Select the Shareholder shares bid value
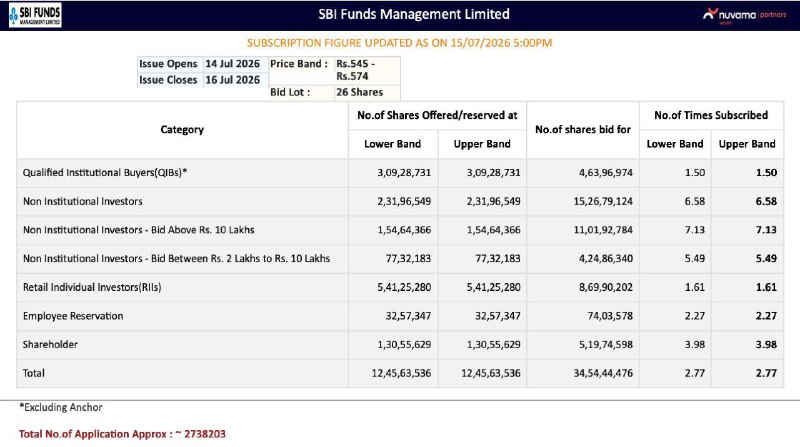Image resolution: width=800 pixels, height=447 pixels. pos(606,344)
